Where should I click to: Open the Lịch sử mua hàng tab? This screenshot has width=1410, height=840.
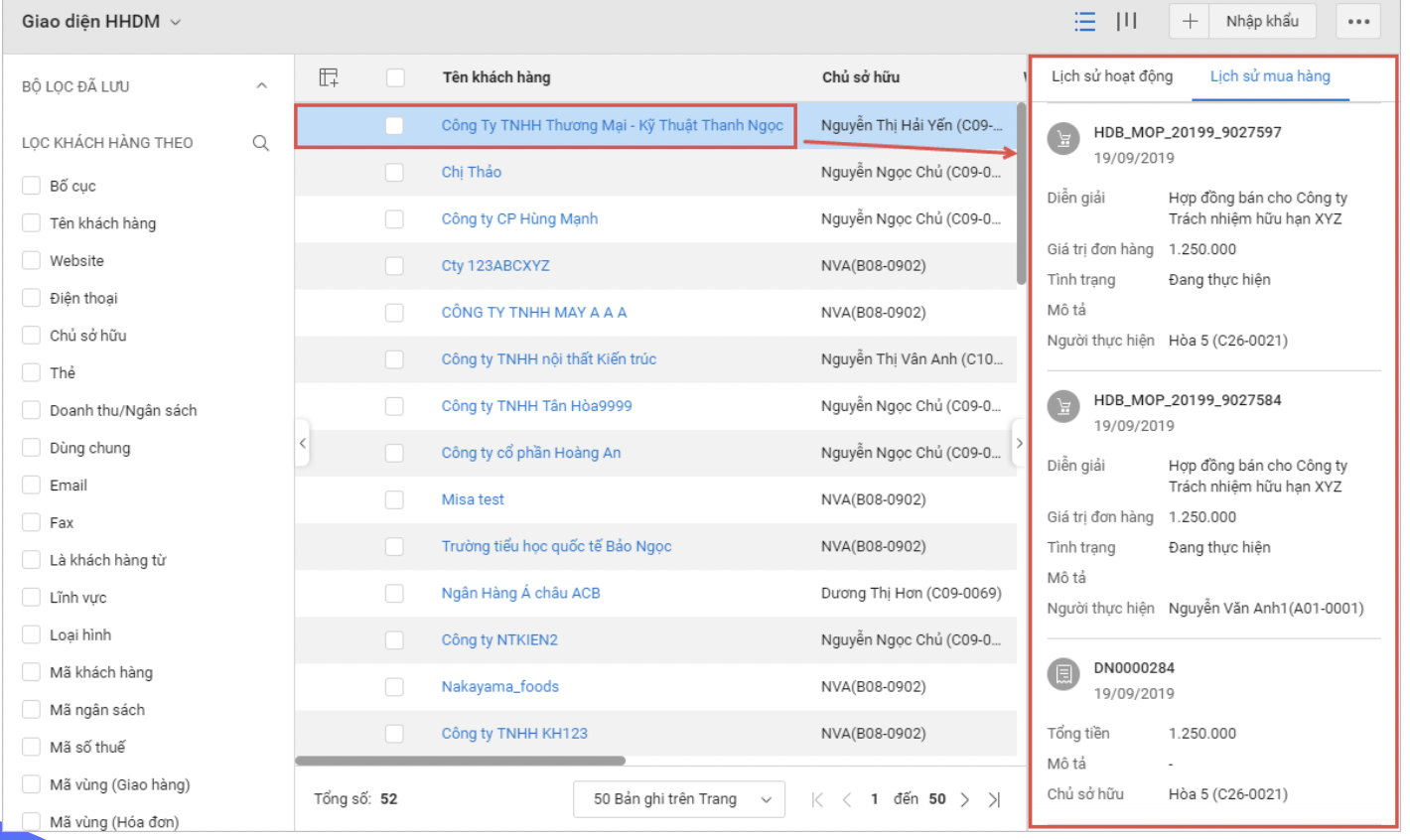pos(1270,76)
